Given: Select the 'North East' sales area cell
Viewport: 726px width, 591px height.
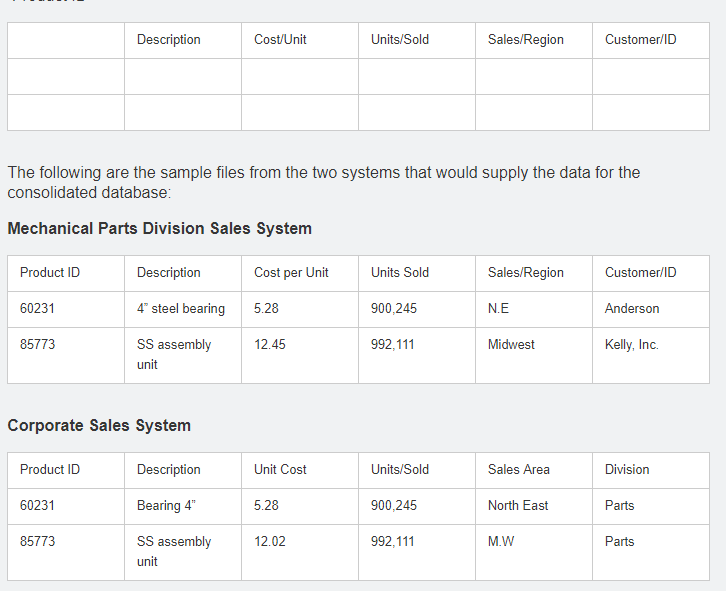Looking at the screenshot, I should coord(518,506).
